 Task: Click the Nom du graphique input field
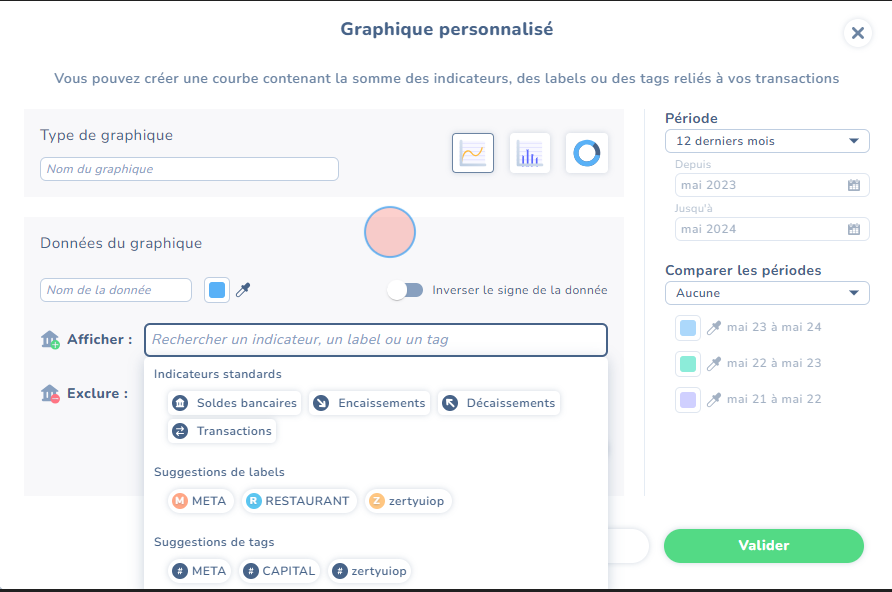tap(189, 169)
